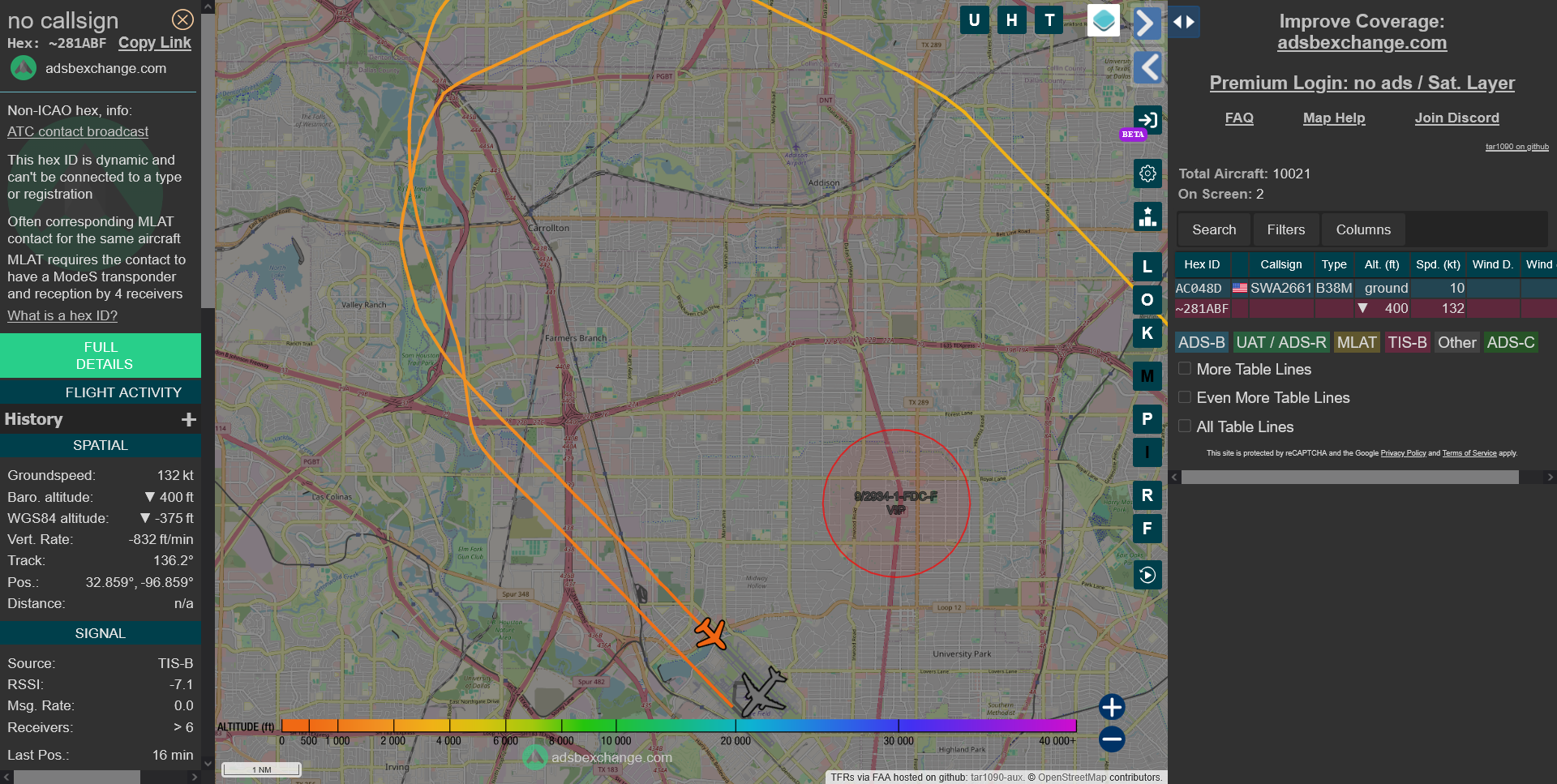The height and width of the screenshot is (784, 1557).
Task: Select the orange aircraft on map
Action: click(x=711, y=633)
